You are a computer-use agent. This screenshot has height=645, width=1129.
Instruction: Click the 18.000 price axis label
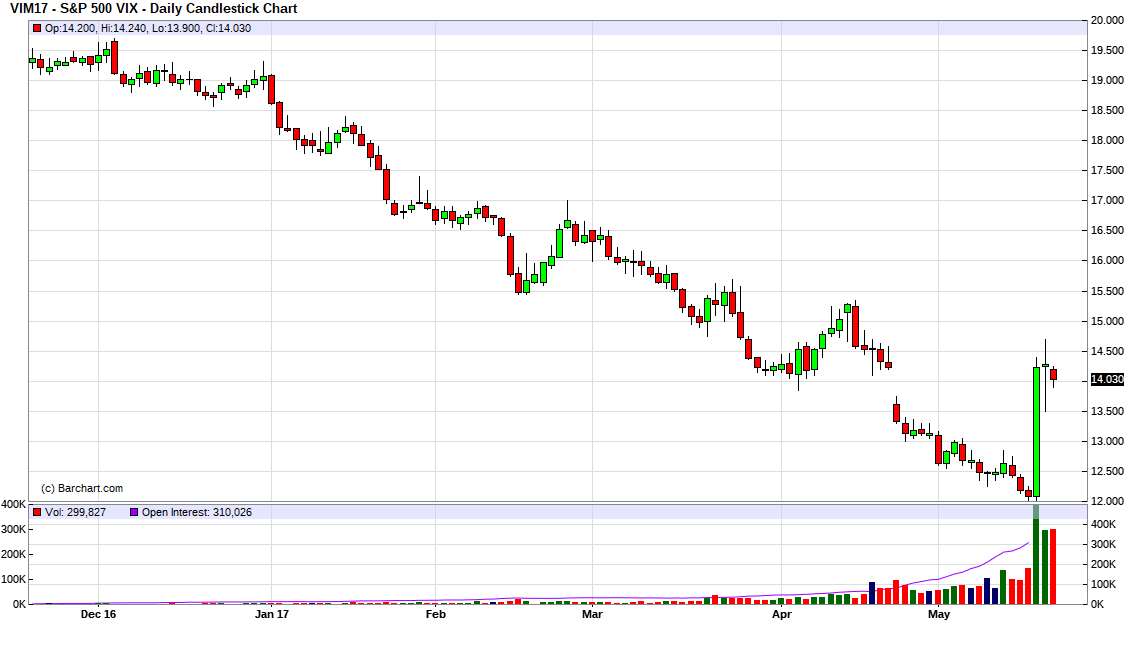click(x=1107, y=140)
